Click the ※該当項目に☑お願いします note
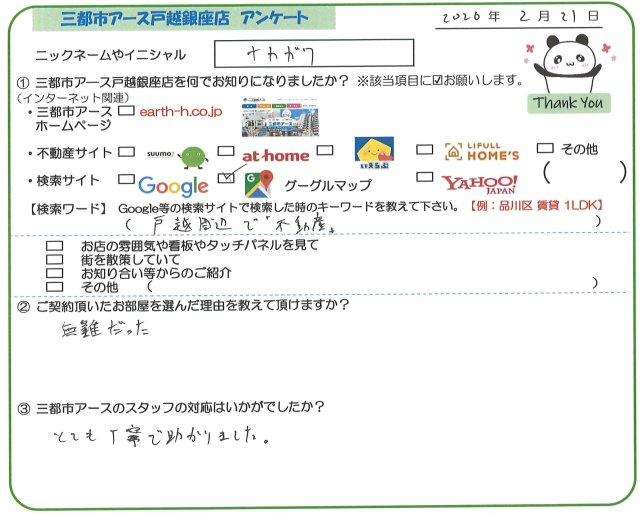Viewport: 640px width, 514px height. pyautogui.click(x=440, y=81)
